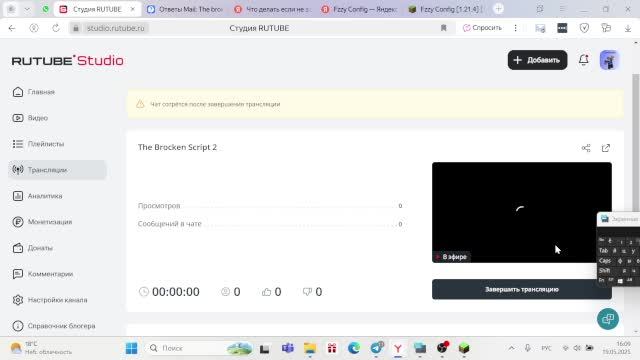Switch to Fzzy Config [1.21.4] tab
The height and width of the screenshot is (360, 640).
(446, 9)
